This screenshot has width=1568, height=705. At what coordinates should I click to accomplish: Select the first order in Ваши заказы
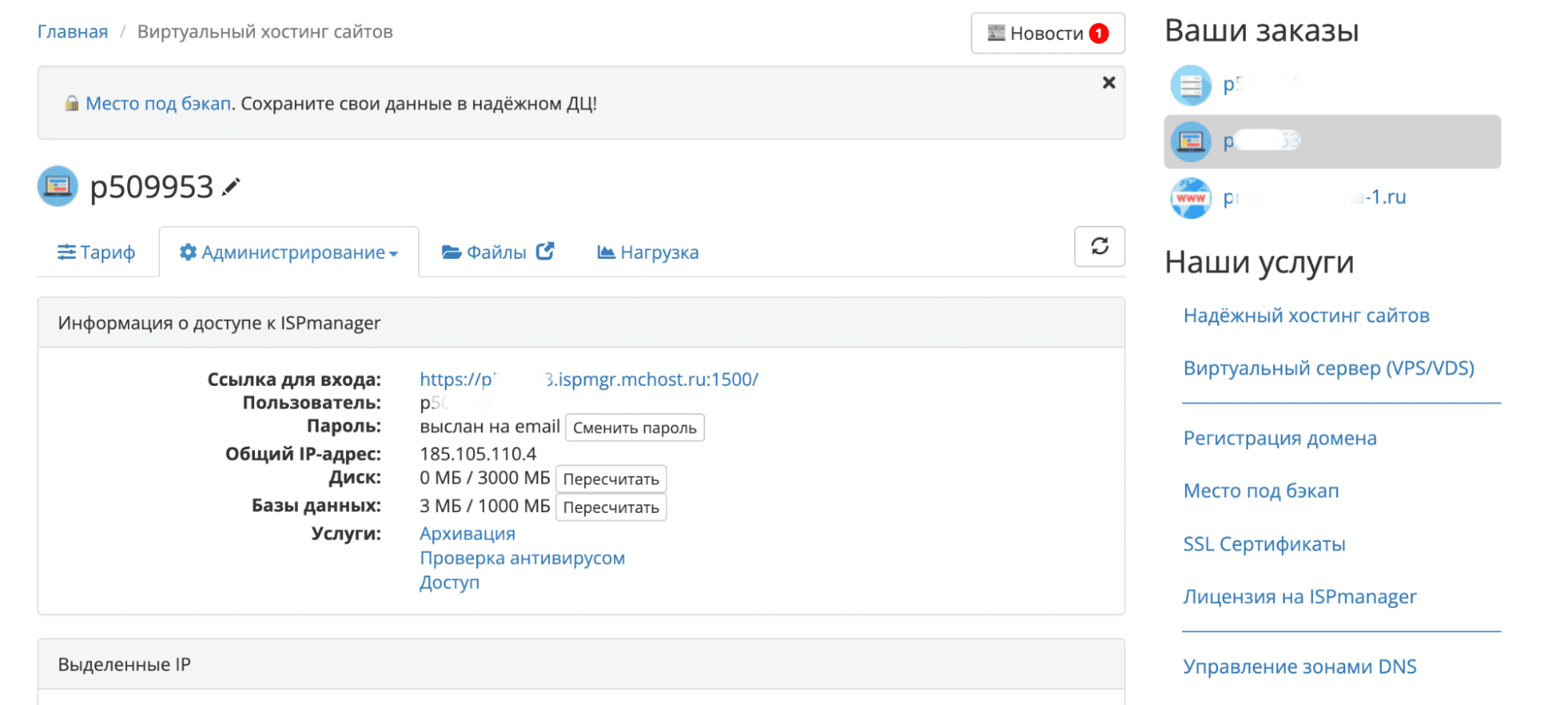point(1332,85)
